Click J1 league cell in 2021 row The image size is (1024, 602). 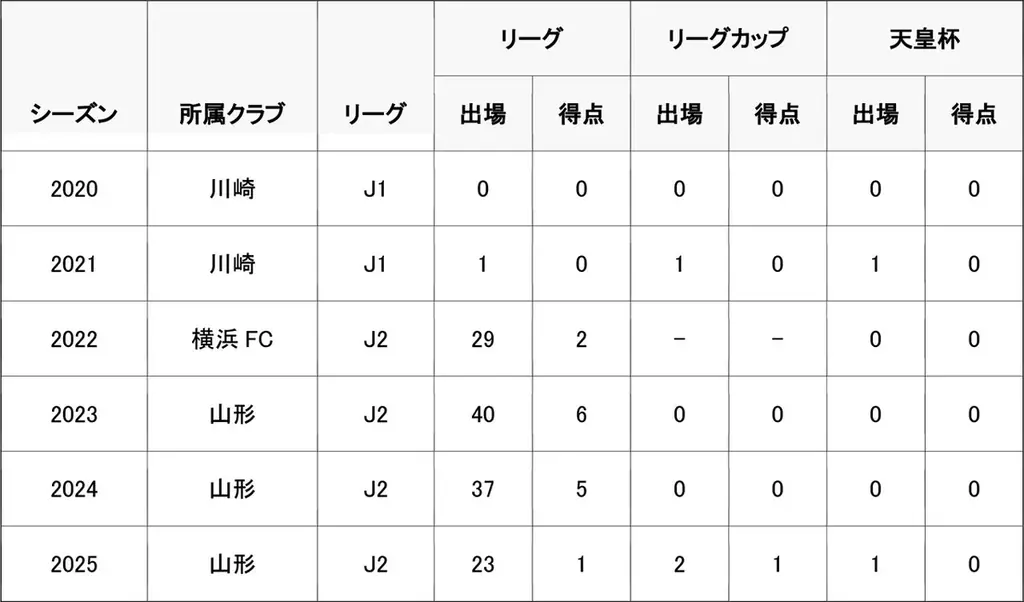(x=376, y=264)
